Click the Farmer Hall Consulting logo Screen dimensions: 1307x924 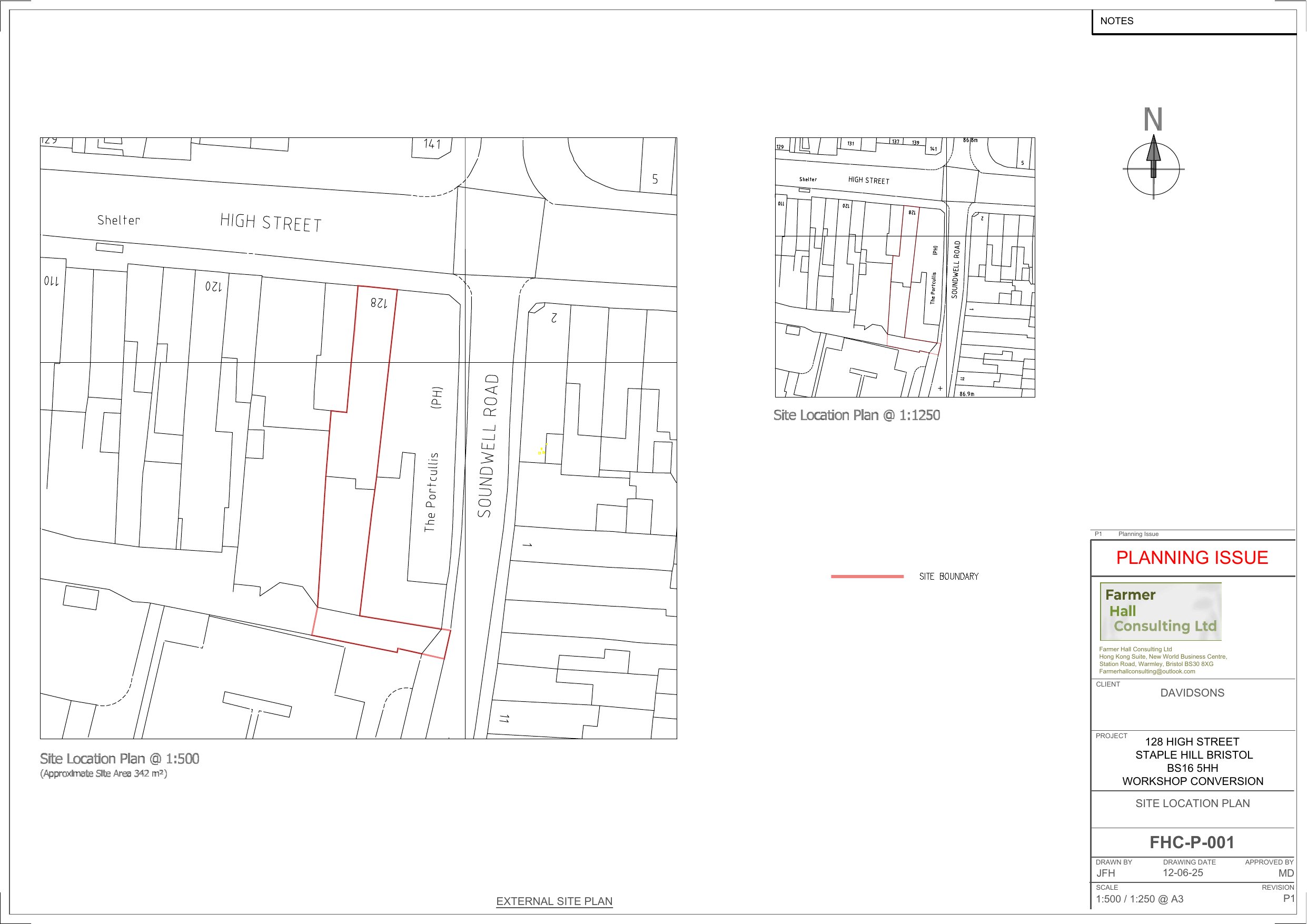[x=1160, y=611]
